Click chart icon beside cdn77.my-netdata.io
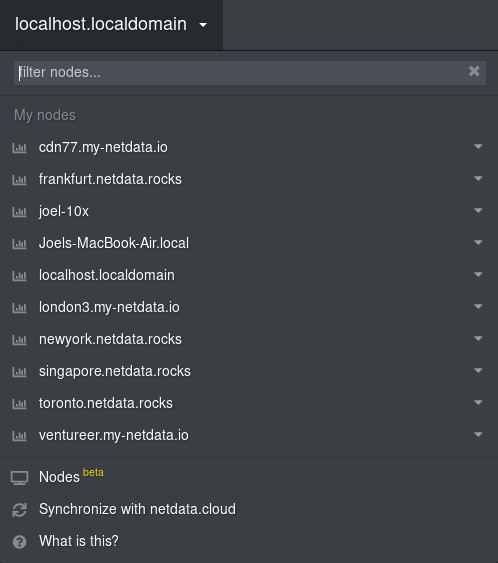Image resolution: width=498 pixels, height=563 pixels. (x=19, y=148)
